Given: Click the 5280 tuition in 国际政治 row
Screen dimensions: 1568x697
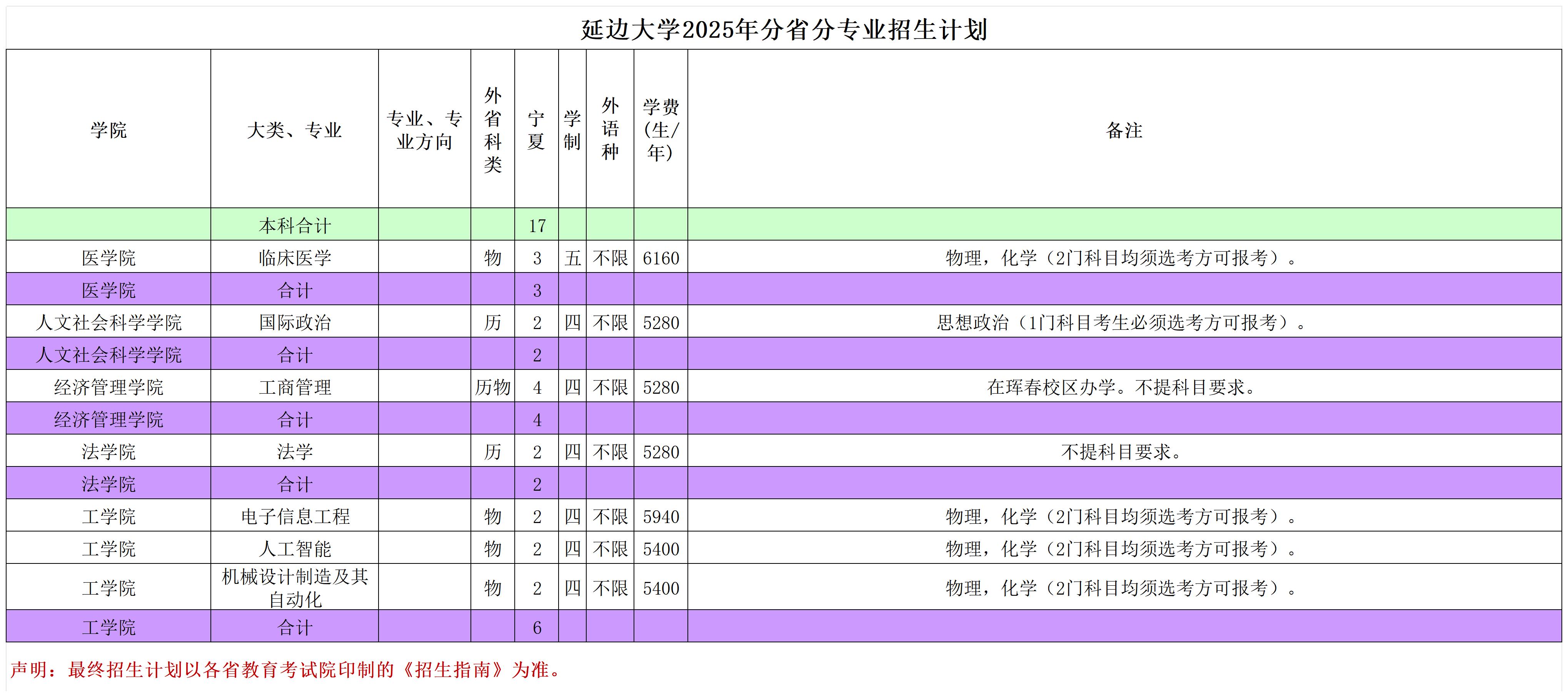Looking at the screenshot, I should 661,321.
